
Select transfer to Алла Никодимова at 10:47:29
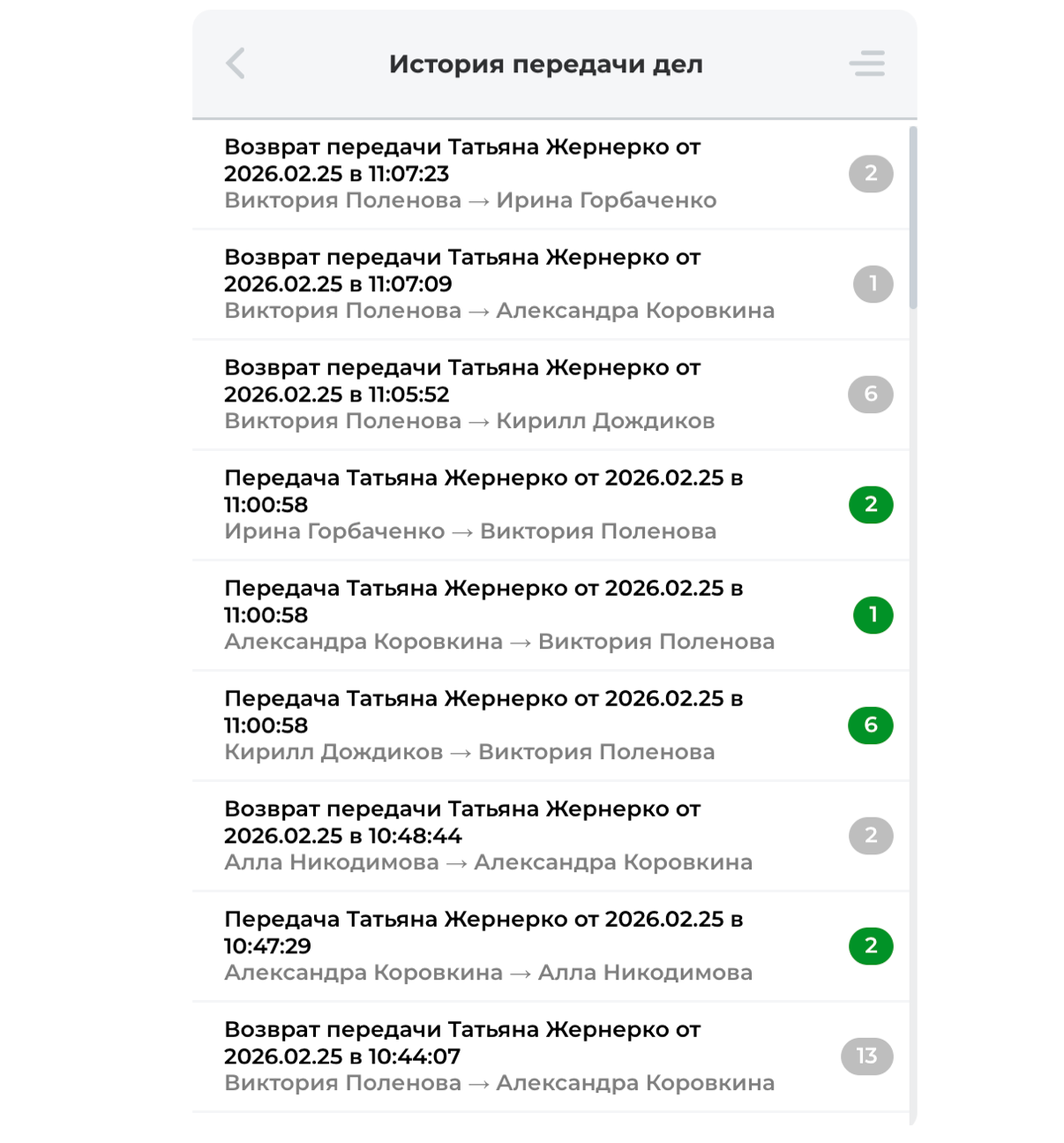[x=494, y=946]
